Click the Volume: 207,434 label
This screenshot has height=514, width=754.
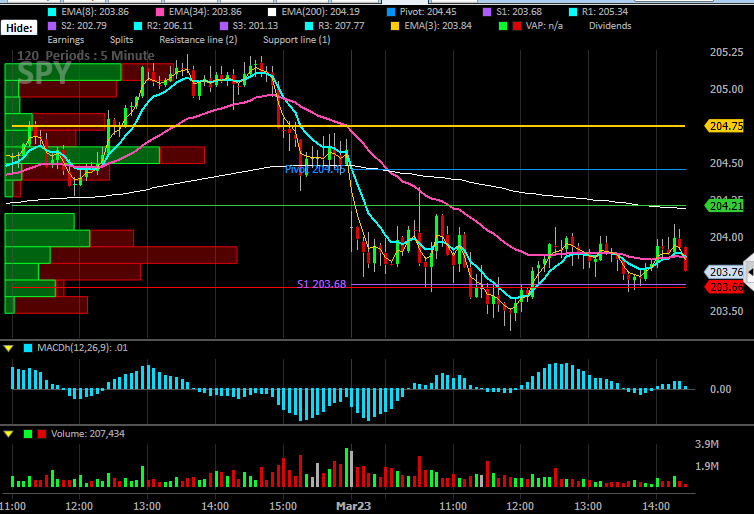click(x=88, y=434)
